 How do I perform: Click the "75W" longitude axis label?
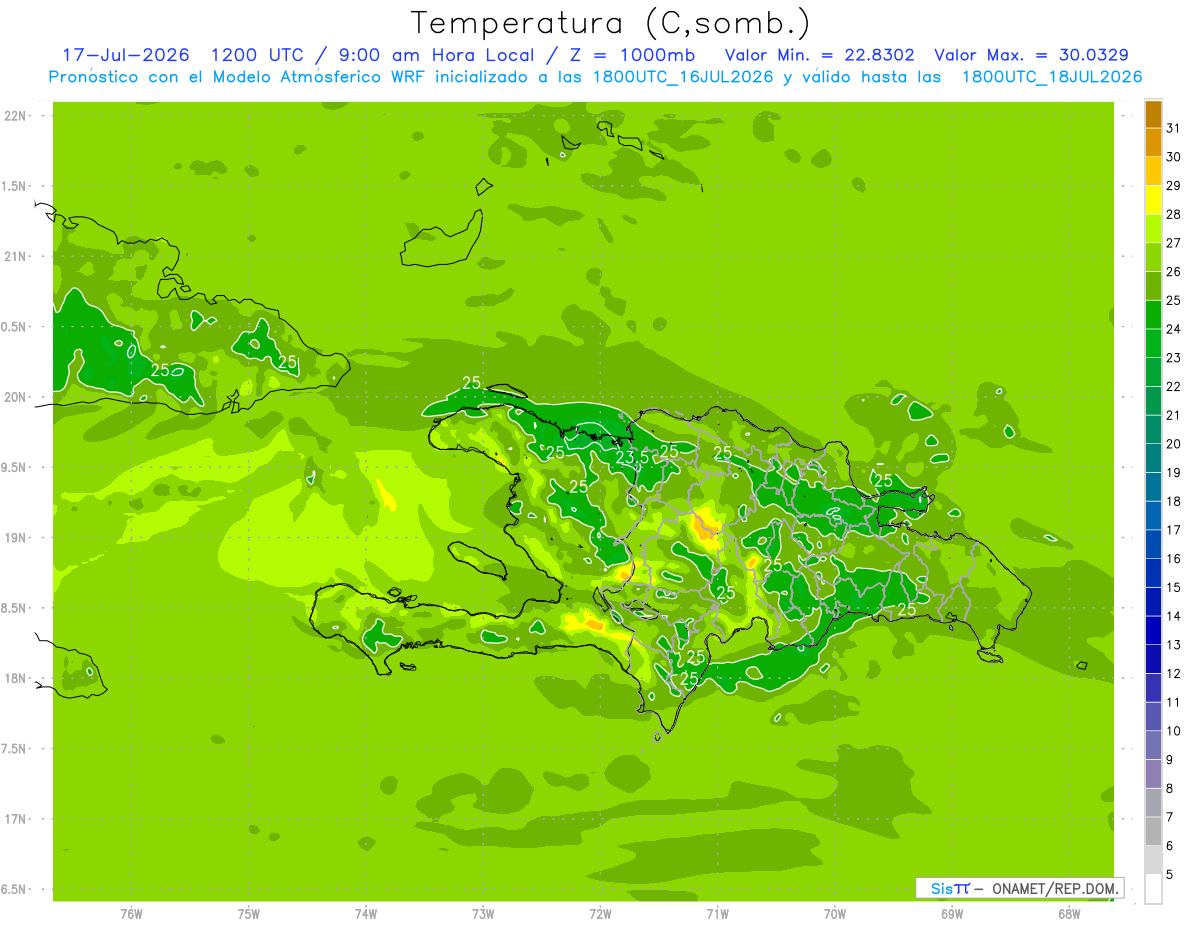pos(249,913)
